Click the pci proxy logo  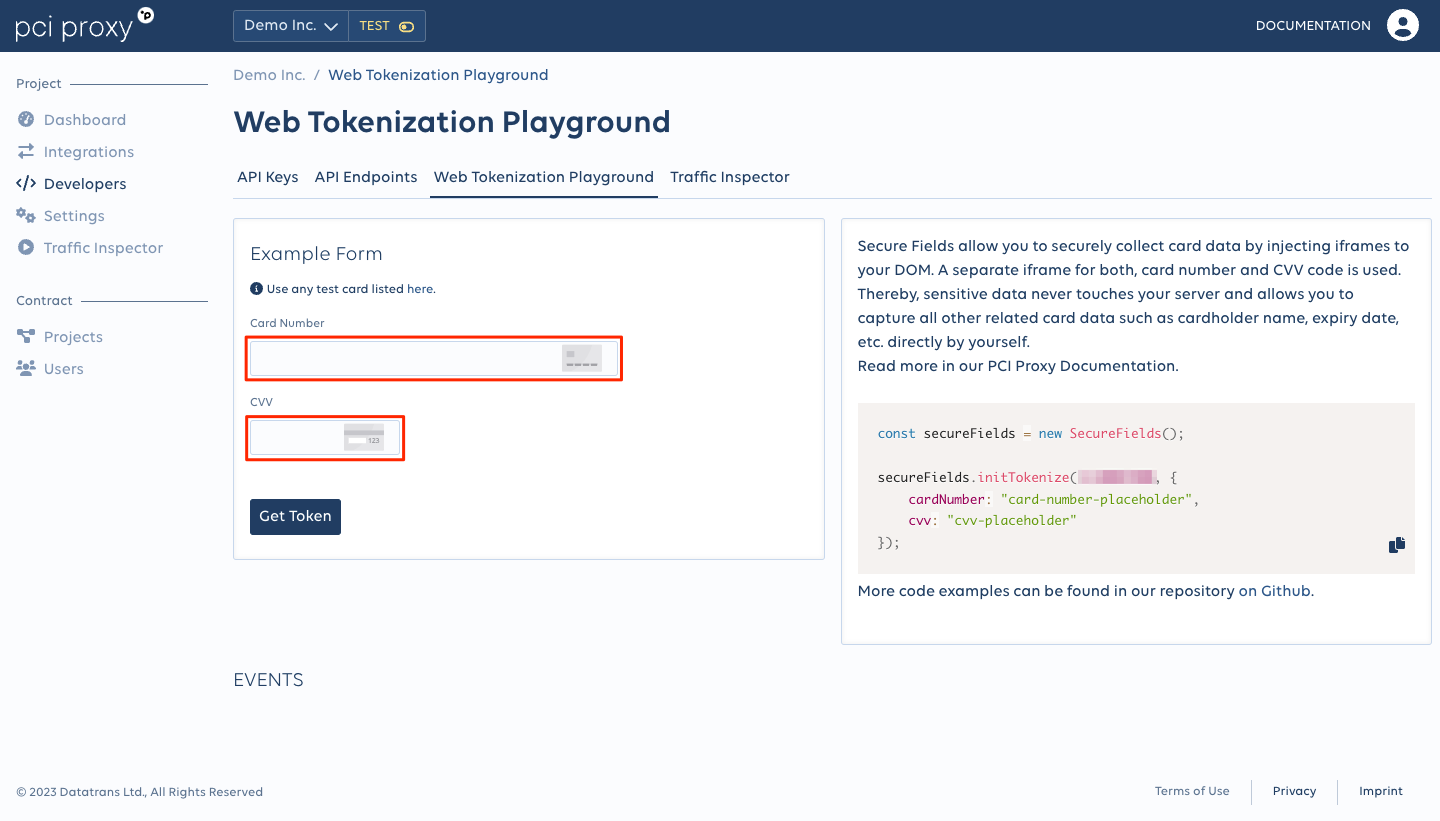click(85, 25)
